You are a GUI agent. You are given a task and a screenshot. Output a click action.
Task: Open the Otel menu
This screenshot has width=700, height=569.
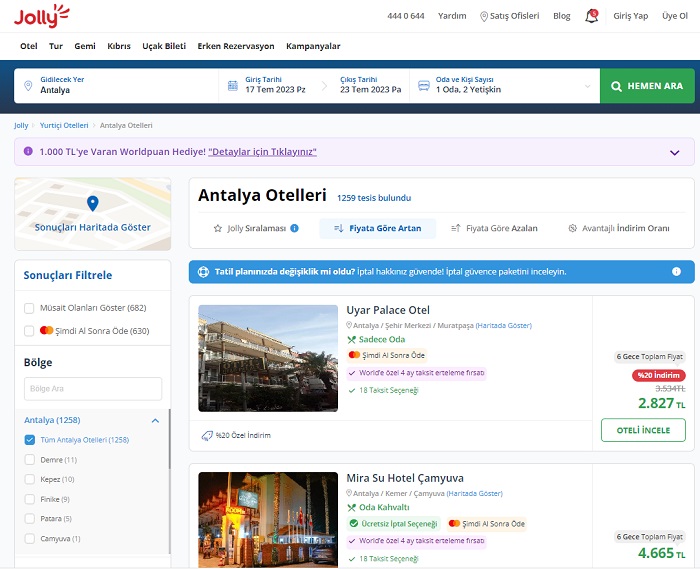point(29,46)
